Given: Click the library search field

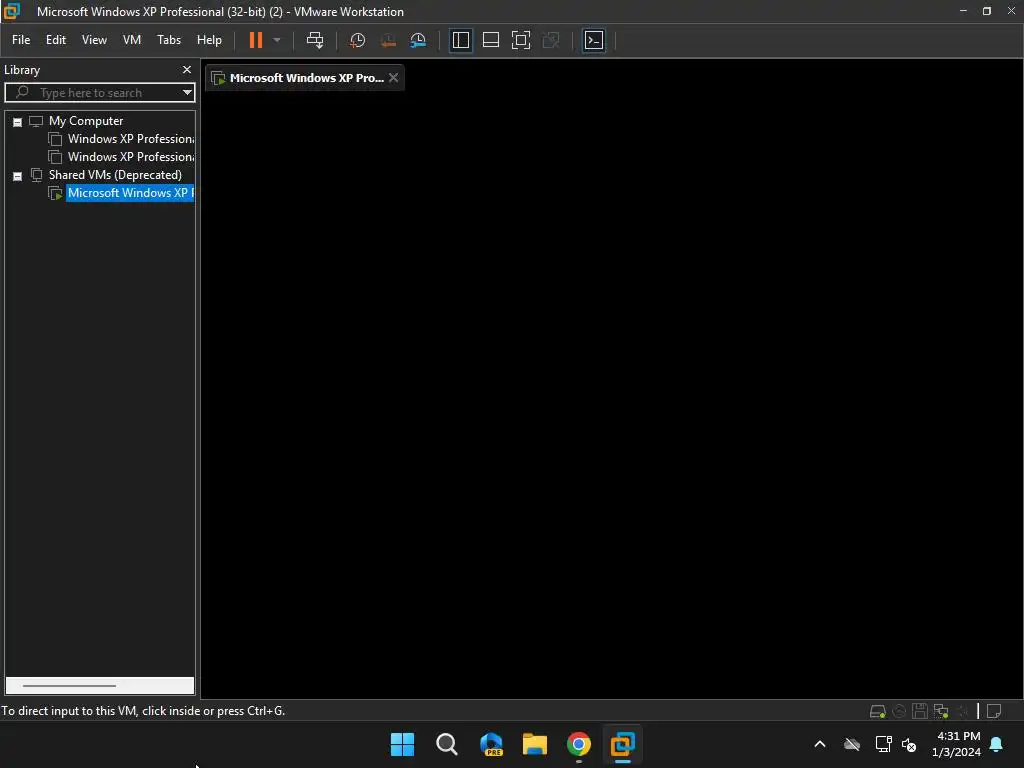Looking at the screenshot, I should (99, 93).
